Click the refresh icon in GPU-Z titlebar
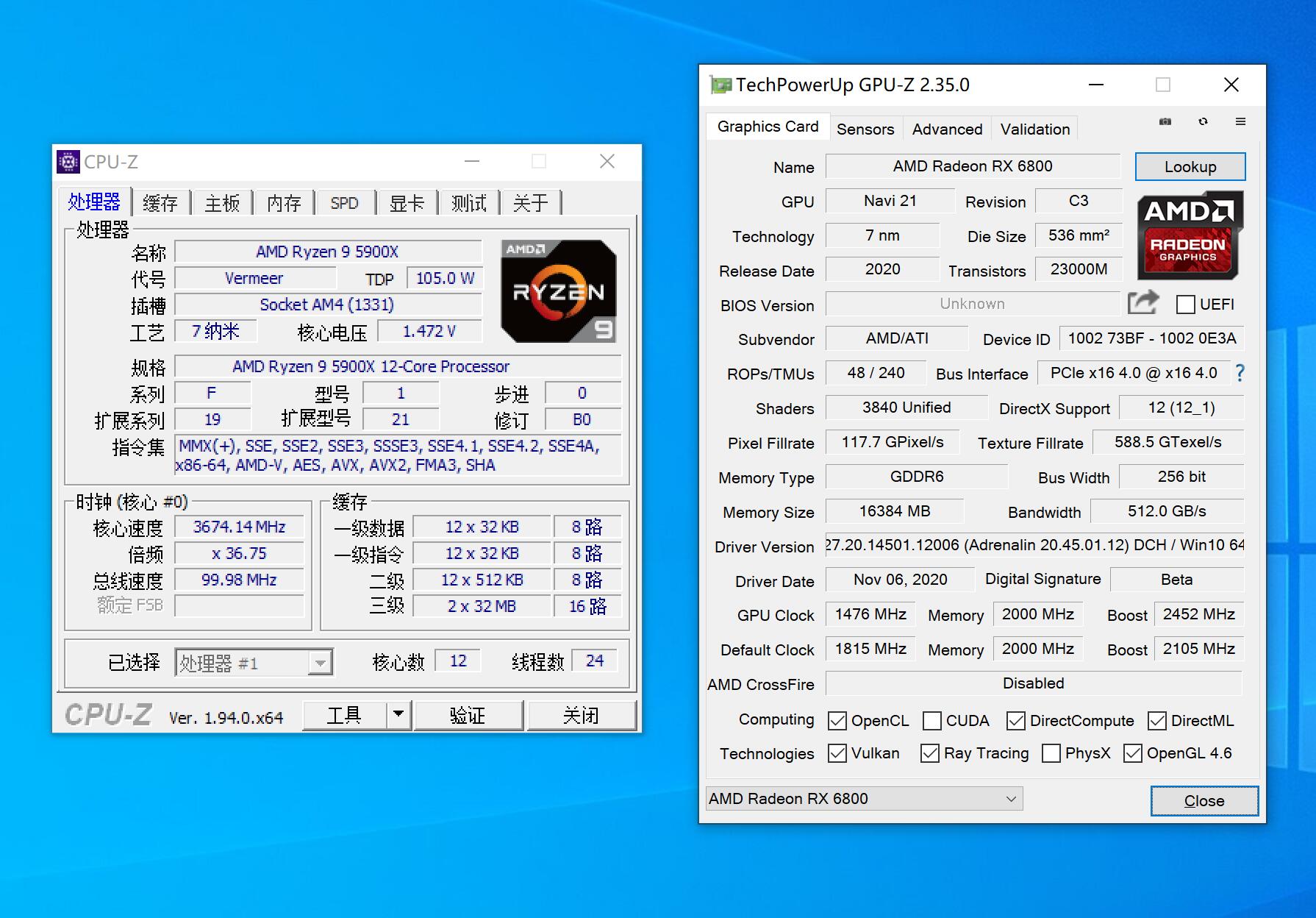 tap(1203, 121)
